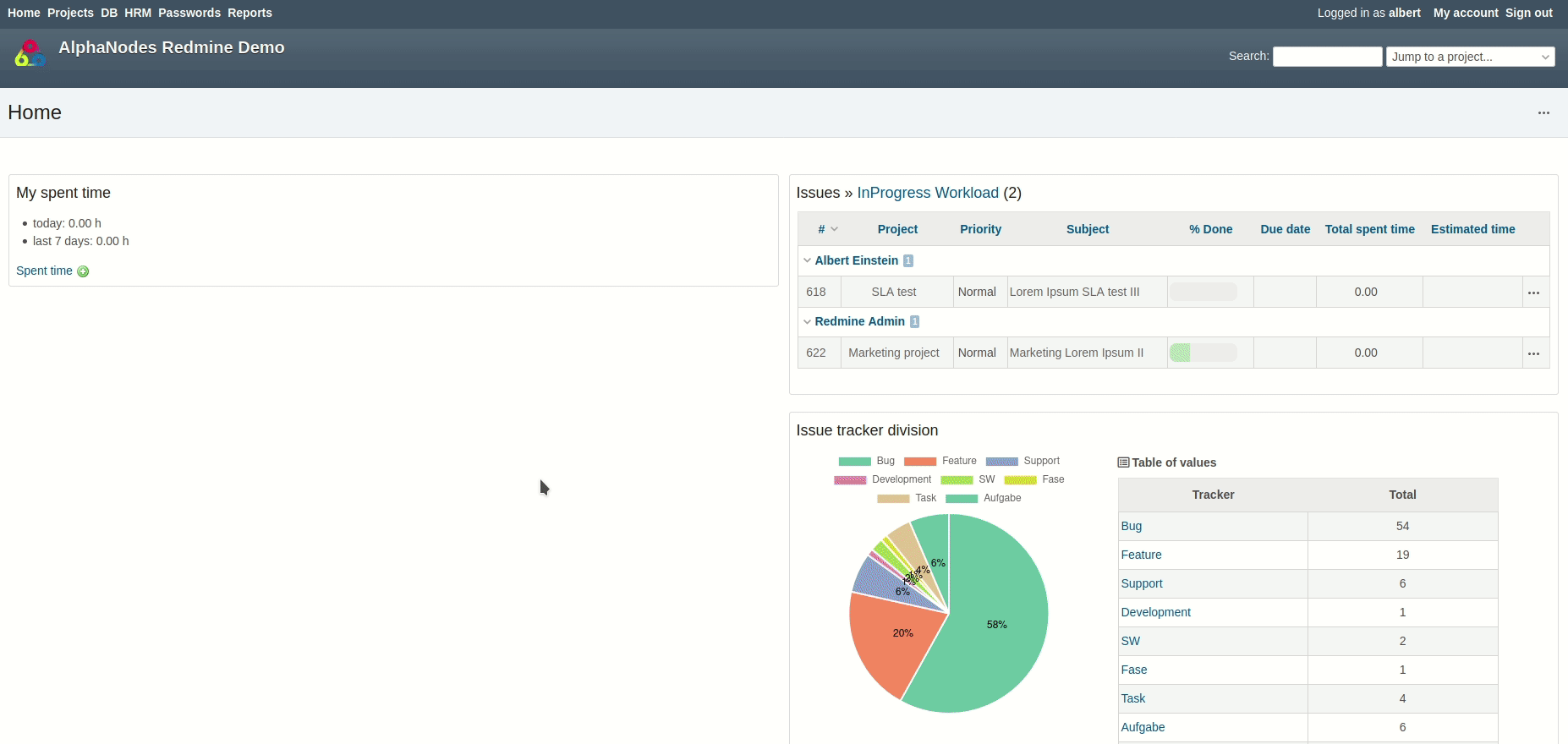Click the issue count badge beside Redmine Admin
This screenshot has height=744, width=1568.
pos(914,322)
